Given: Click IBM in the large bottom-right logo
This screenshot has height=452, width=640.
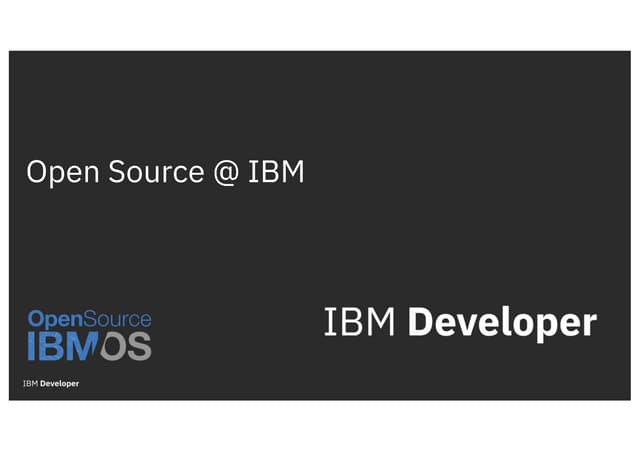Looking at the screenshot, I should pos(361,324).
